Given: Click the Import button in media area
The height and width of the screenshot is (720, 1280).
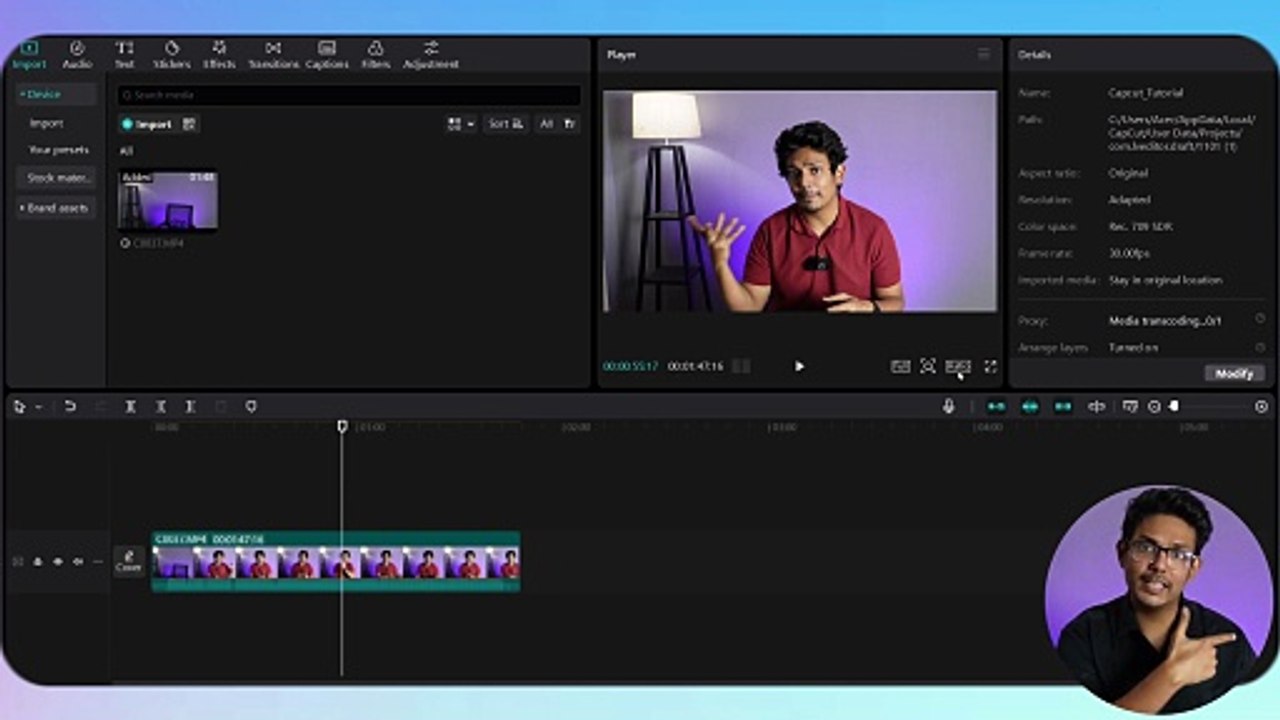Looking at the screenshot, I should click(x=146, y=124).
